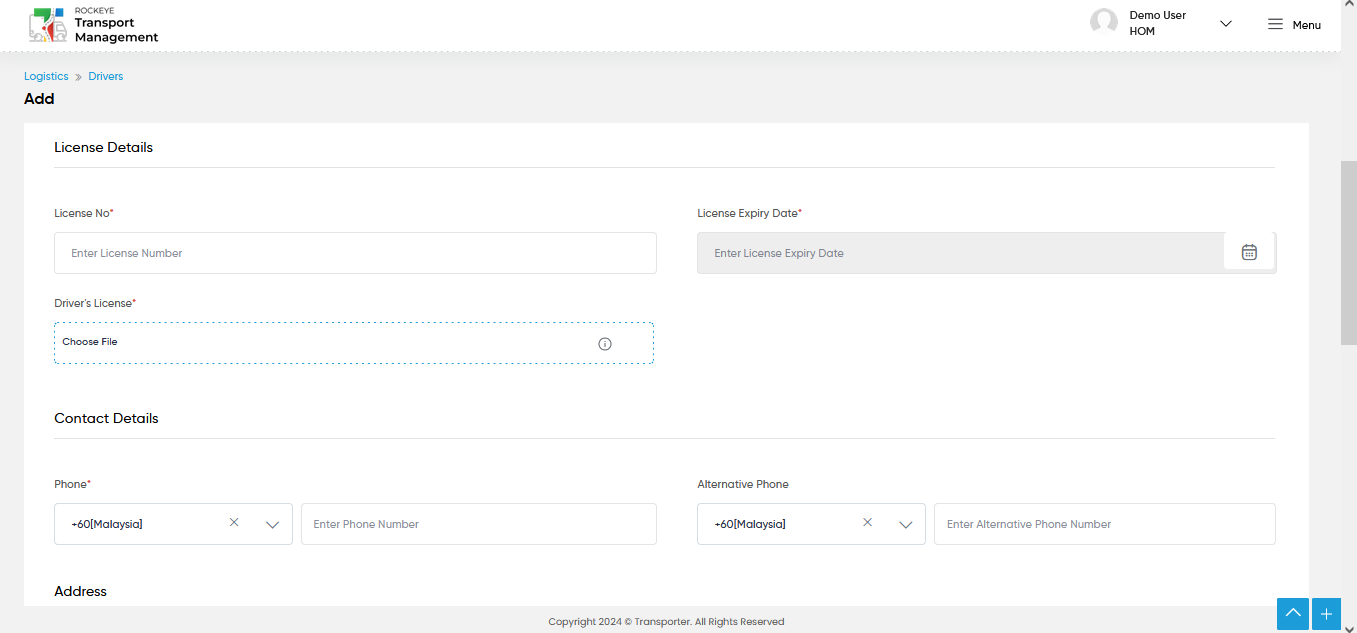1357x633 pixels.
Task: Go to Drivers breadcrumb link
Action: pos(106,76)
